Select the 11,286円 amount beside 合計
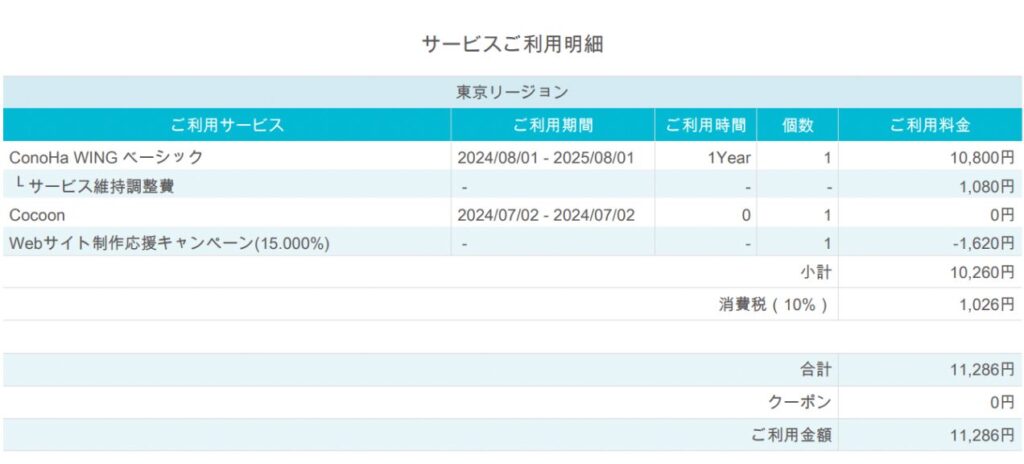 tap(982, 370)
